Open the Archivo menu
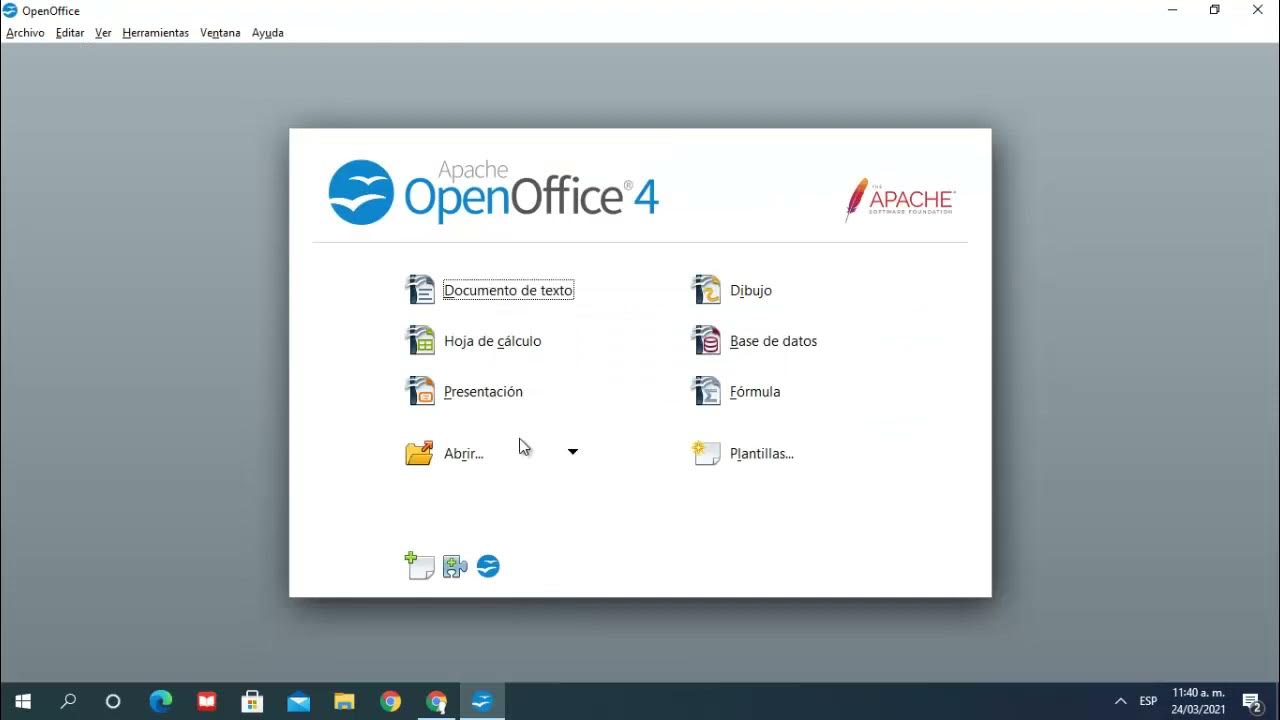 tap(25, 33)
